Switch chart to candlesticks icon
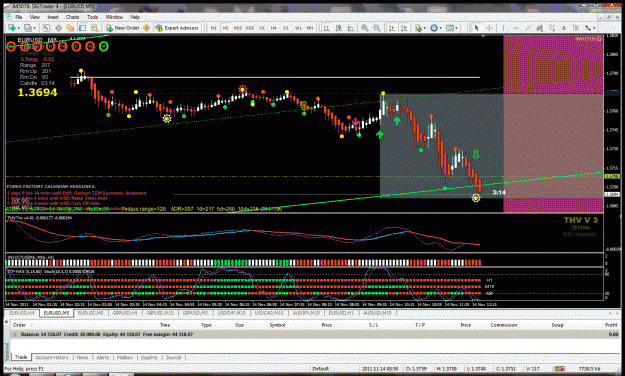This screenshot has width=625, height=376. coord(339,28)
